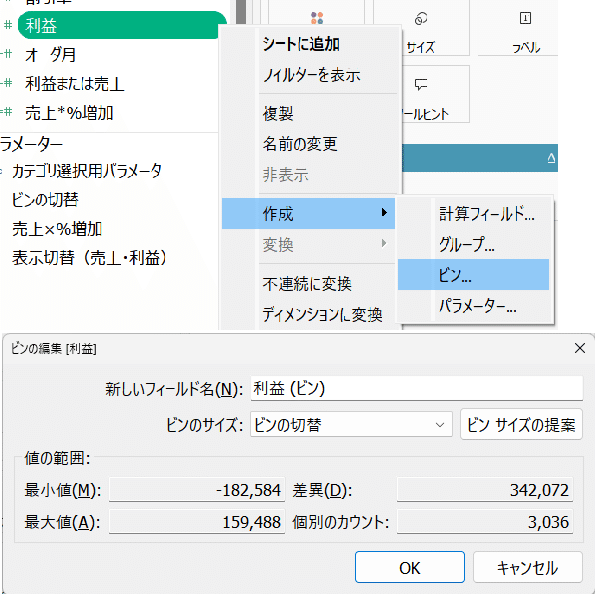Click the Color marks card icon

pyautogui.click(x=317, y=18)
